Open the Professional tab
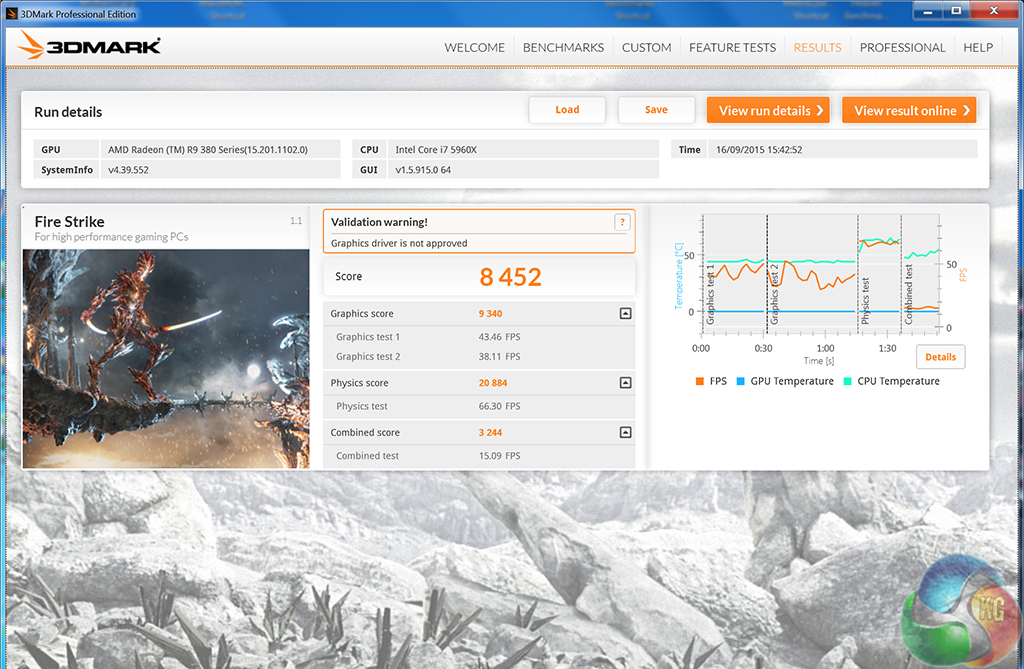The width and height of the screenshot is (1024, 669). [902, 47]
